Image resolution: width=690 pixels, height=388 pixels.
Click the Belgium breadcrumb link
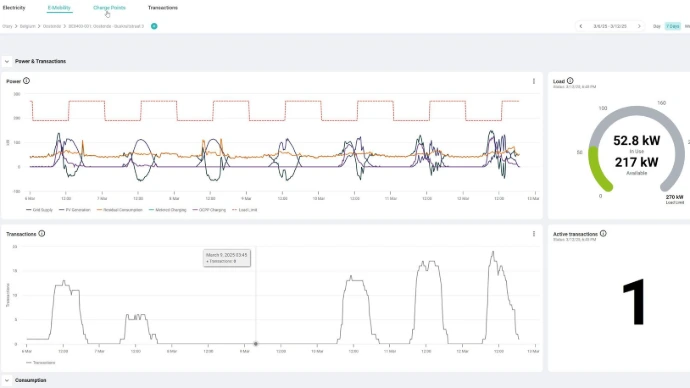pyautogui.click(x=27, y=26)
